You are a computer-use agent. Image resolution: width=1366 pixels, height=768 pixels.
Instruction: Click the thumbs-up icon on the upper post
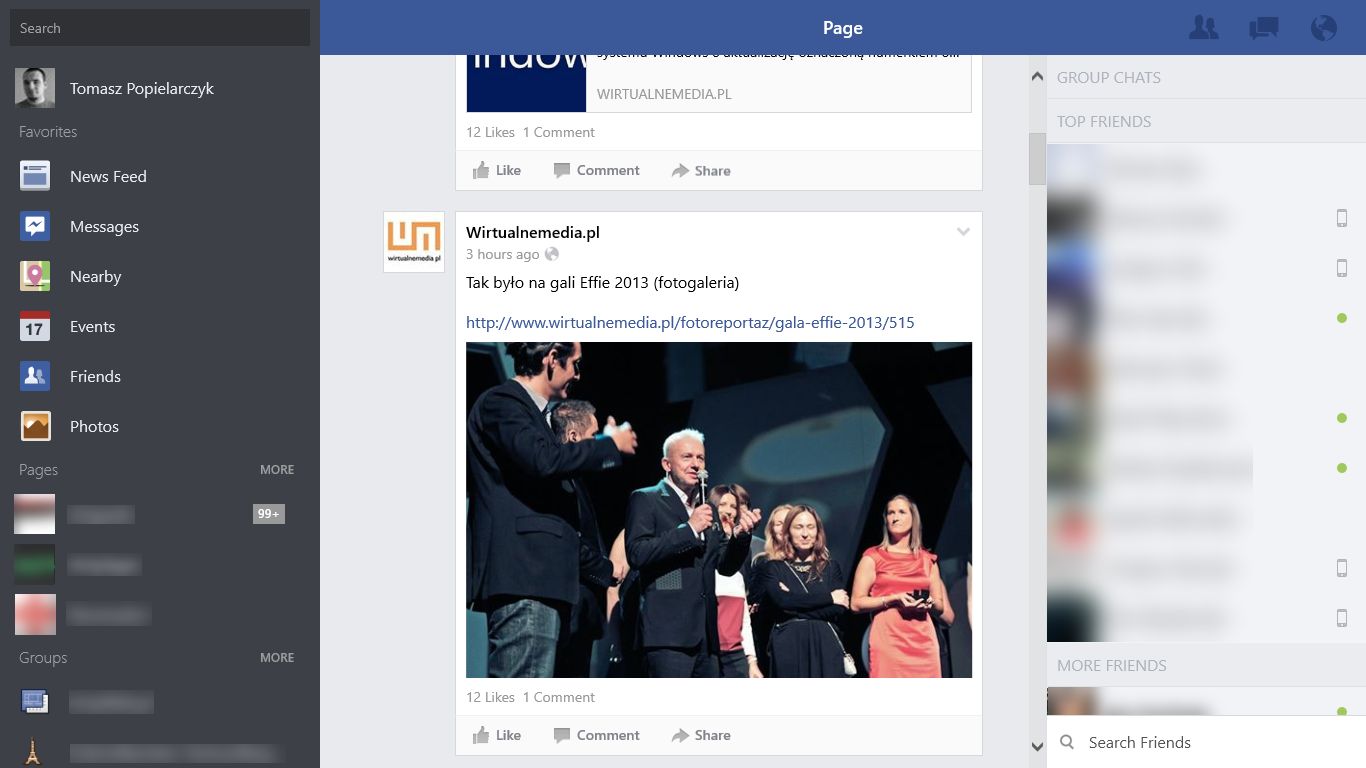tap(481, 170)
